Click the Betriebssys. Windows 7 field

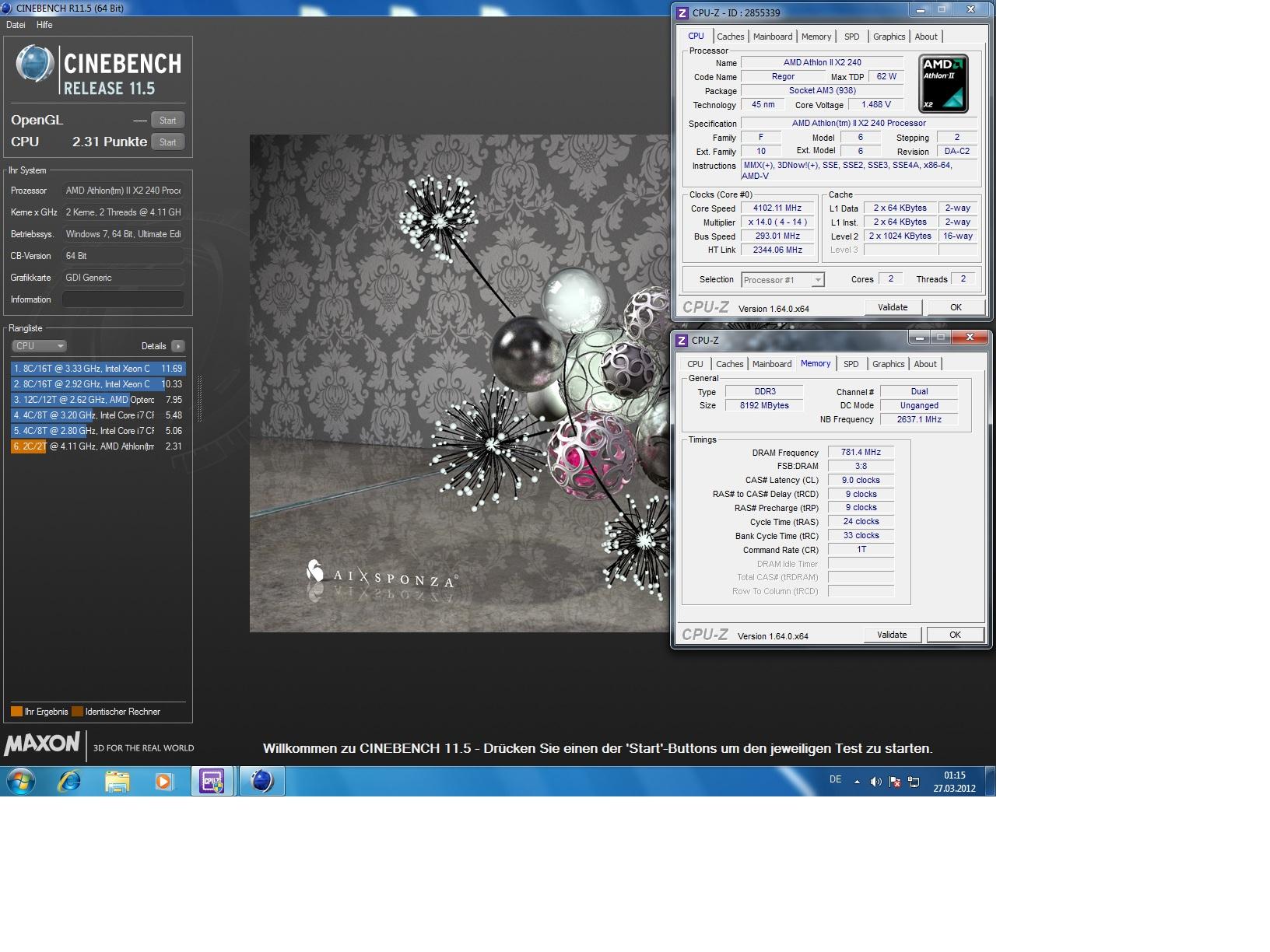pyautogui.click(x=123, y=234)
